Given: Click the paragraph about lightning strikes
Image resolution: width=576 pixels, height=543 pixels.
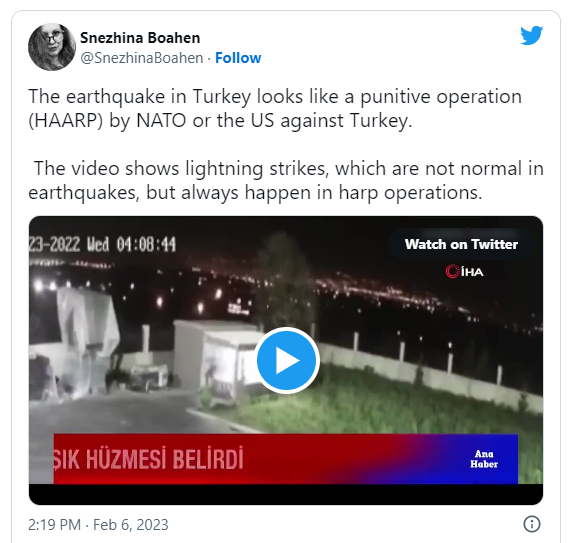Looking at the screenshot, I should 286,180.
